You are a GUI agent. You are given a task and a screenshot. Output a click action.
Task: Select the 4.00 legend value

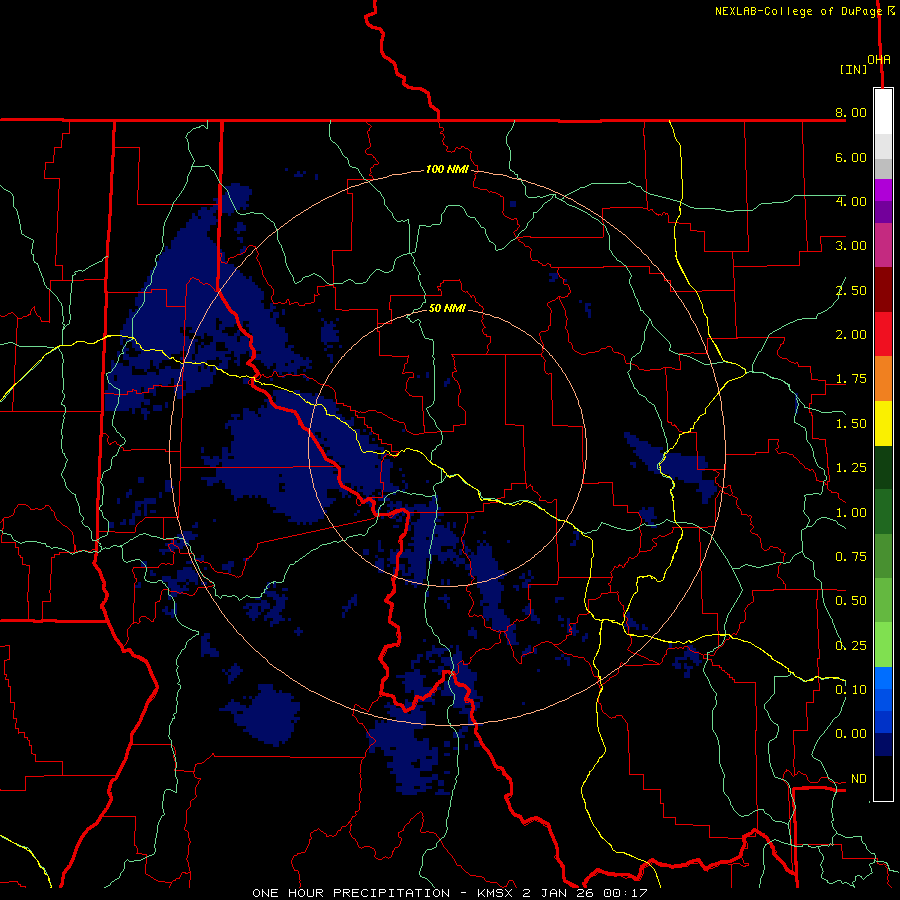[x=851, y=201]
